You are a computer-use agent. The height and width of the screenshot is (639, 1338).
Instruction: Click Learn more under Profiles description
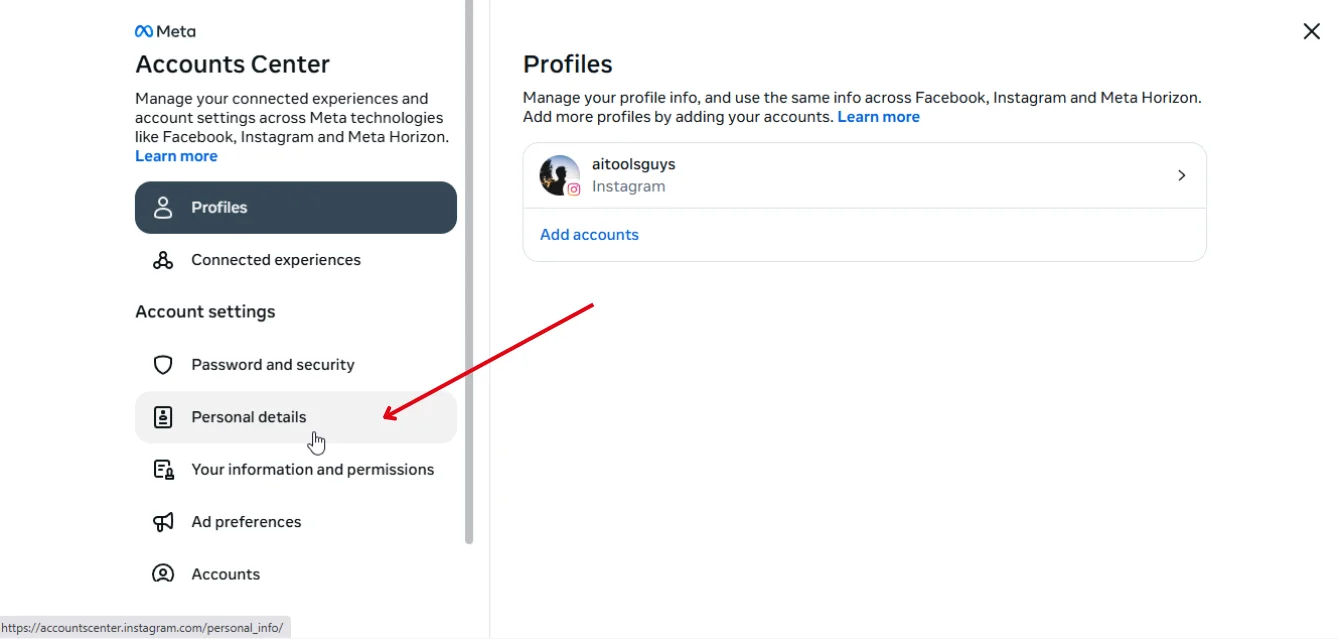878,117
